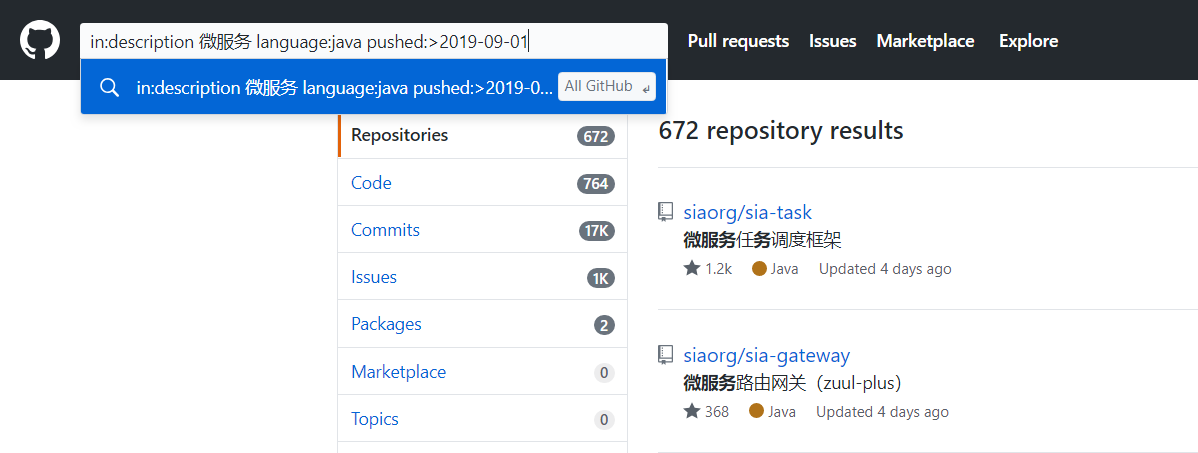Click the 672 repository results heading
Viewport: 1198px width, 453px height.
[781, 131]
